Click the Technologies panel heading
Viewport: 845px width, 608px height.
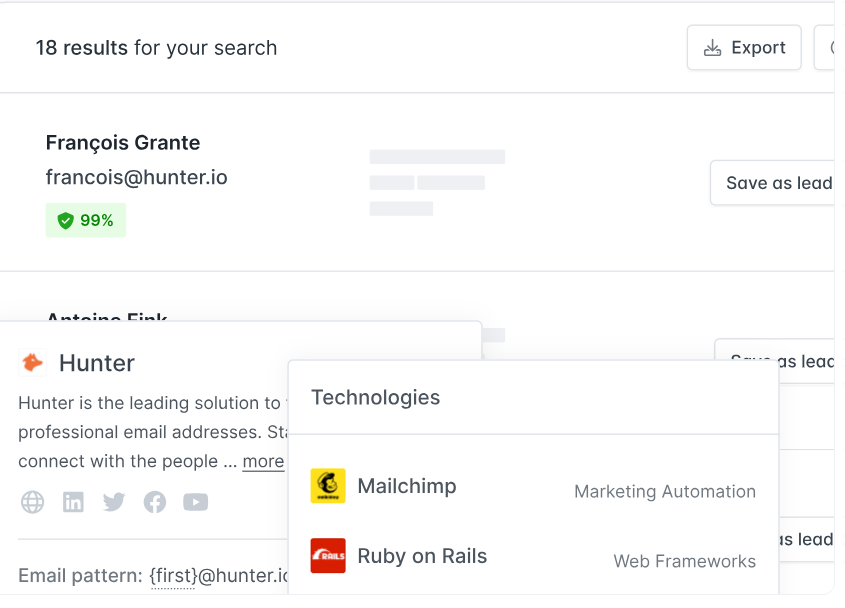point(376,398)
